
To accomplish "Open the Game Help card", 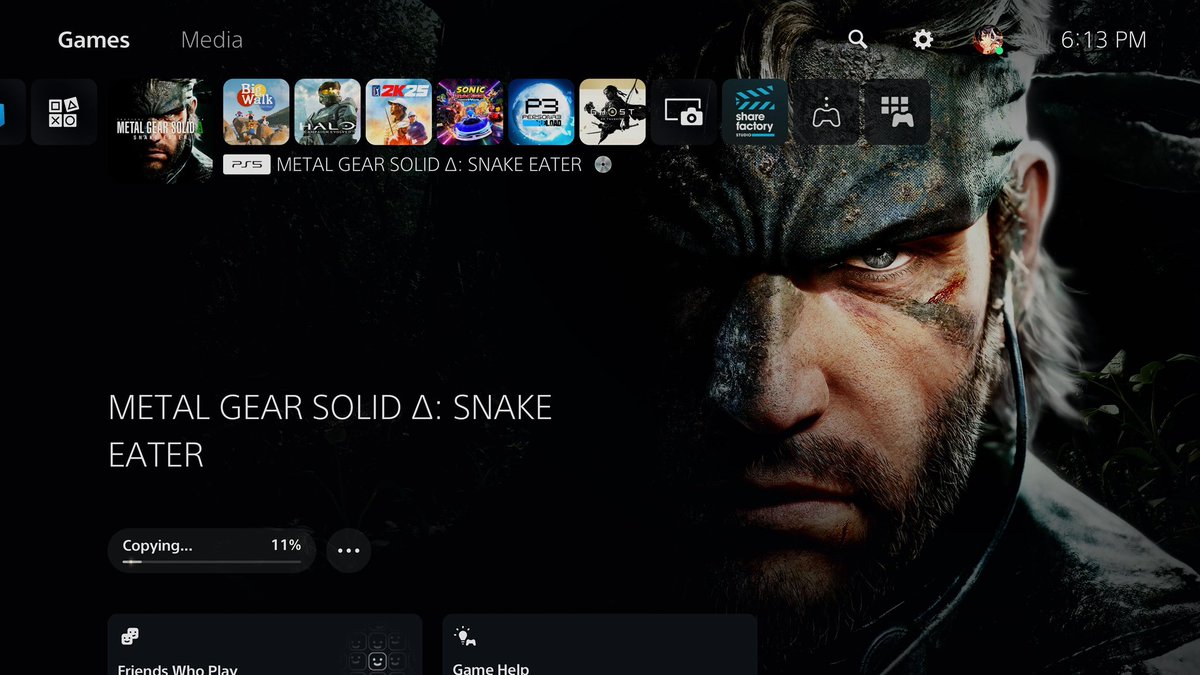I will point(599,644).
